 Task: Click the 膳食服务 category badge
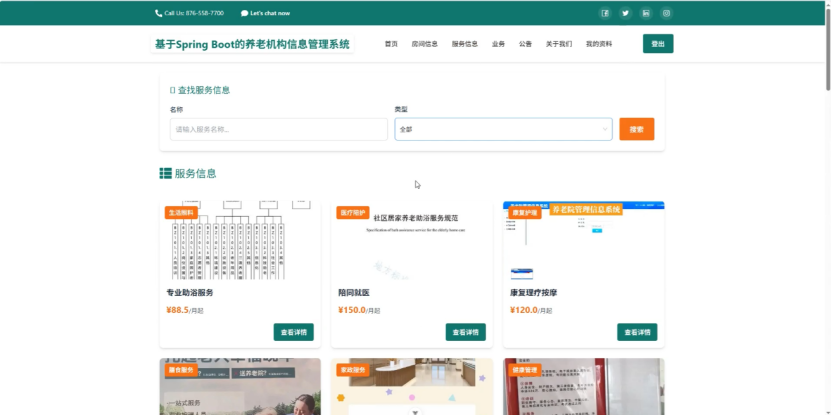(x=181, y=370)
